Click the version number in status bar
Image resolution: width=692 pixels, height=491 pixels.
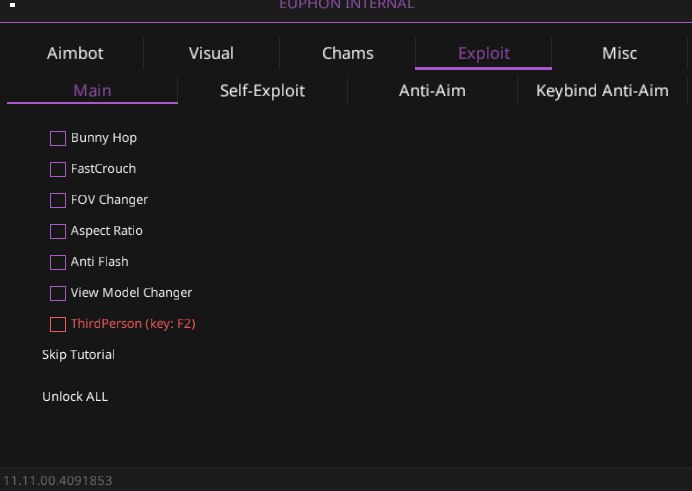click(56, 480)
